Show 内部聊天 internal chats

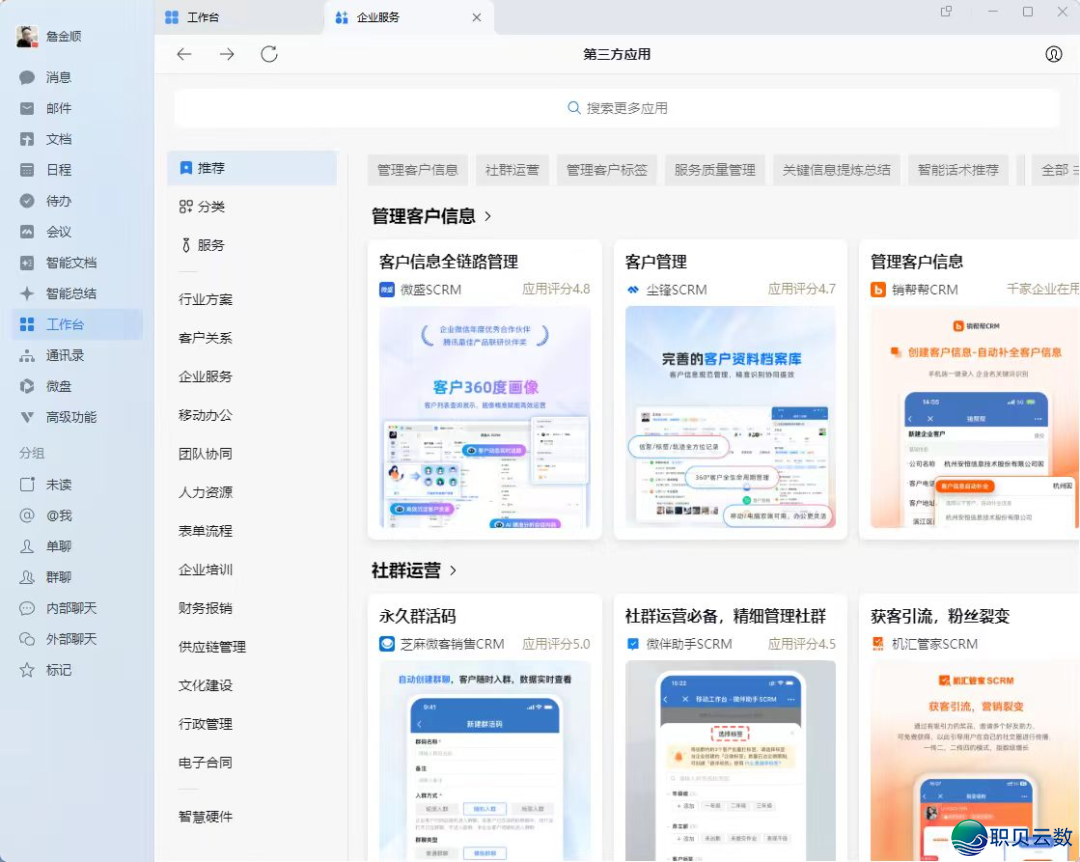pos(58,608)
